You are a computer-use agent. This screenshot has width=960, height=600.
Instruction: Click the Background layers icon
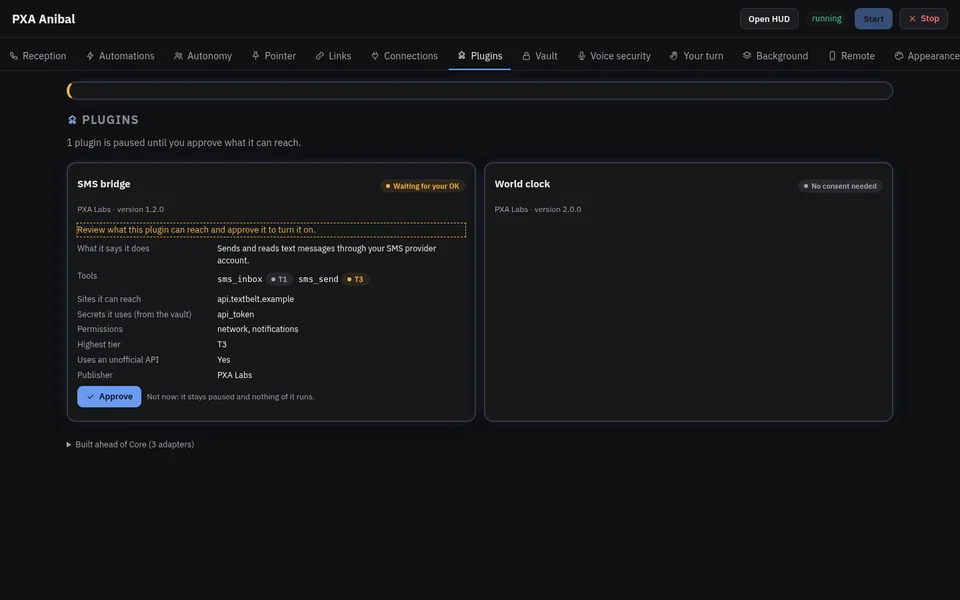[747, 56]
